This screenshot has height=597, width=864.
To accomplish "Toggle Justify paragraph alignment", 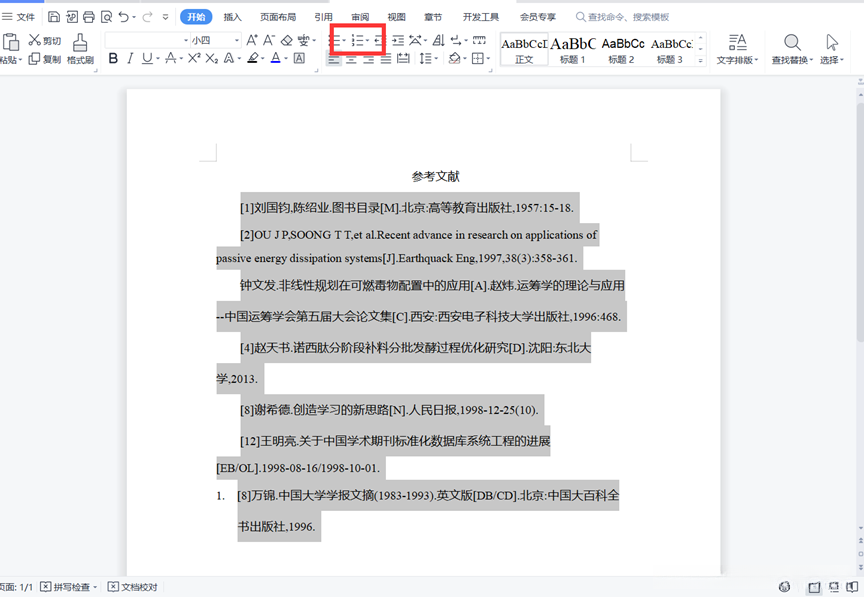I will pos(386,58).
